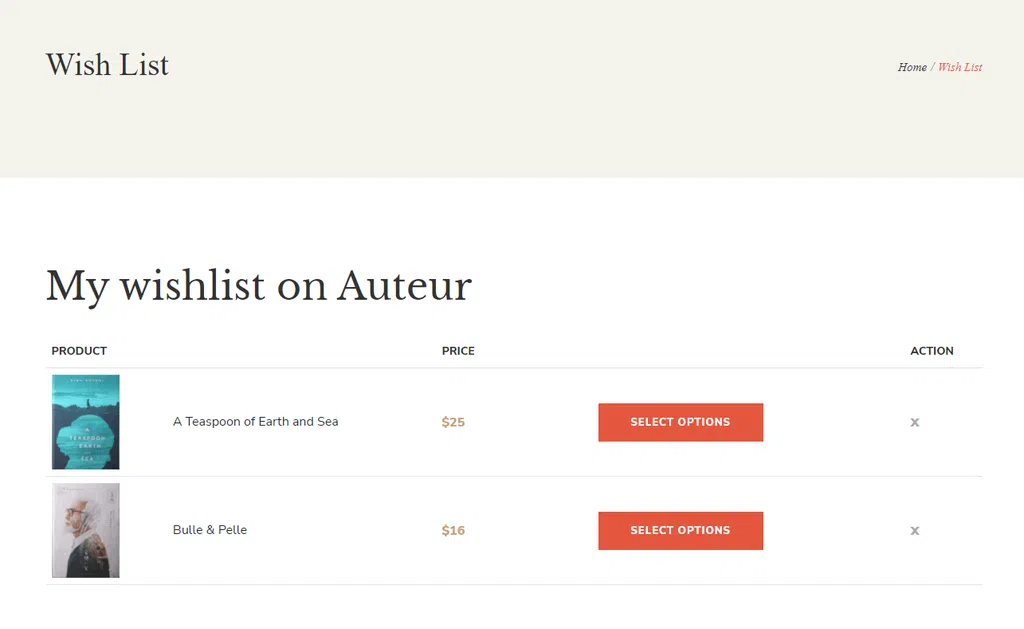Click the word Auteur in the heading
Screen dimensions: 1024x629
[404, 286]
